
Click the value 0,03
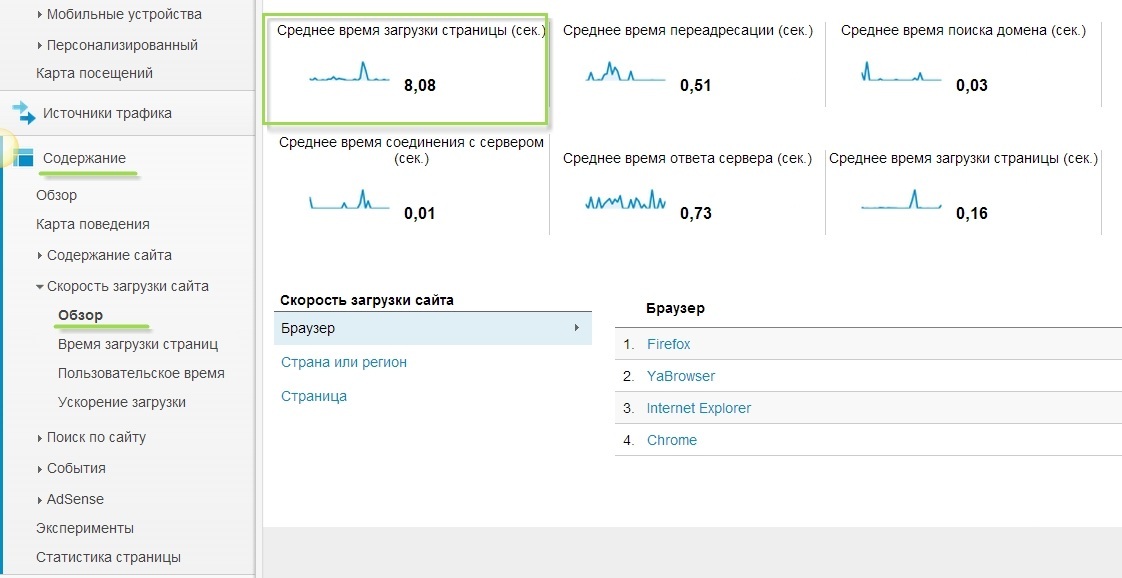(972, 86)
